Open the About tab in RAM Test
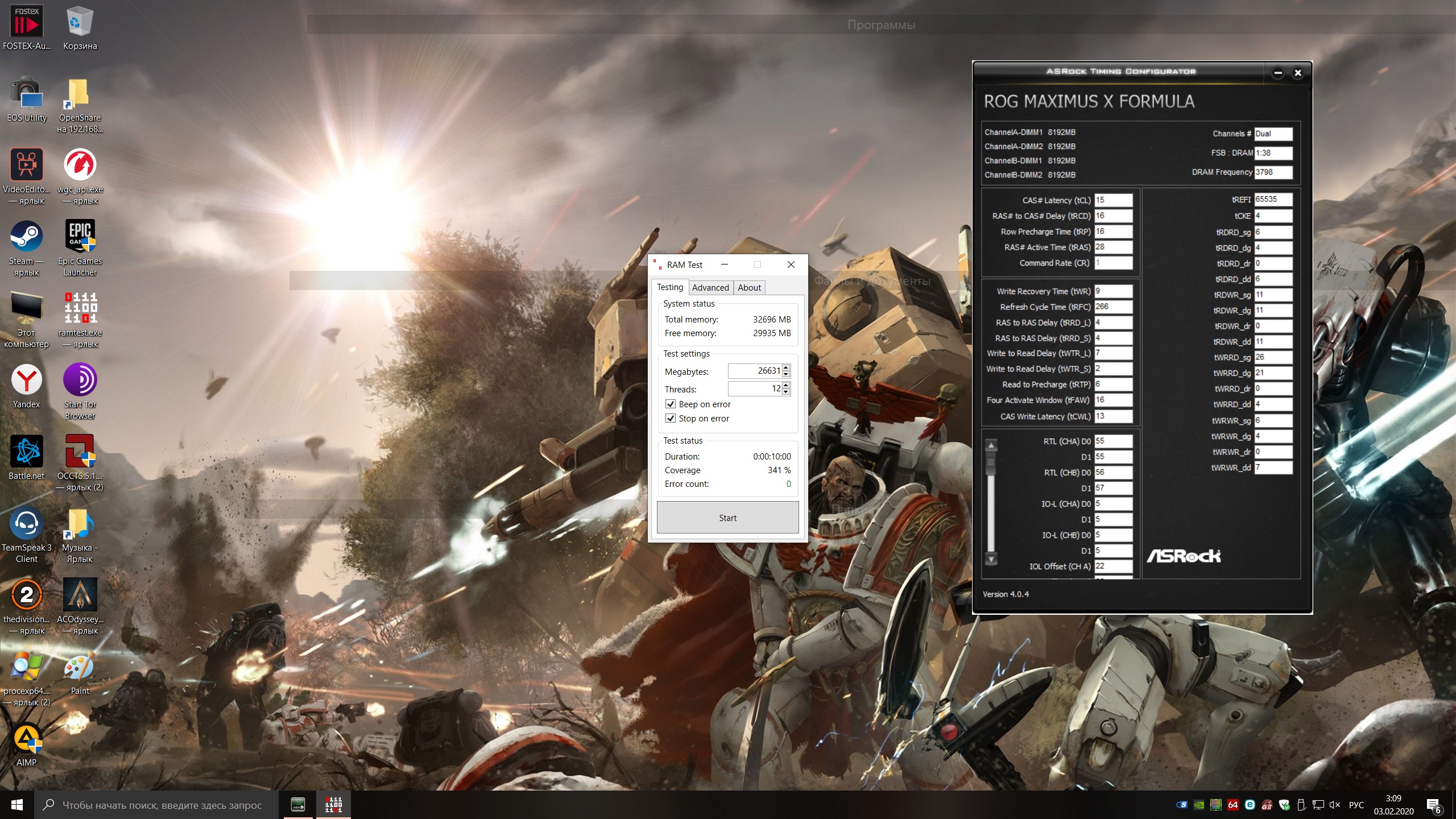Screen dimensions: 1456x819 [x=748, y=287]
